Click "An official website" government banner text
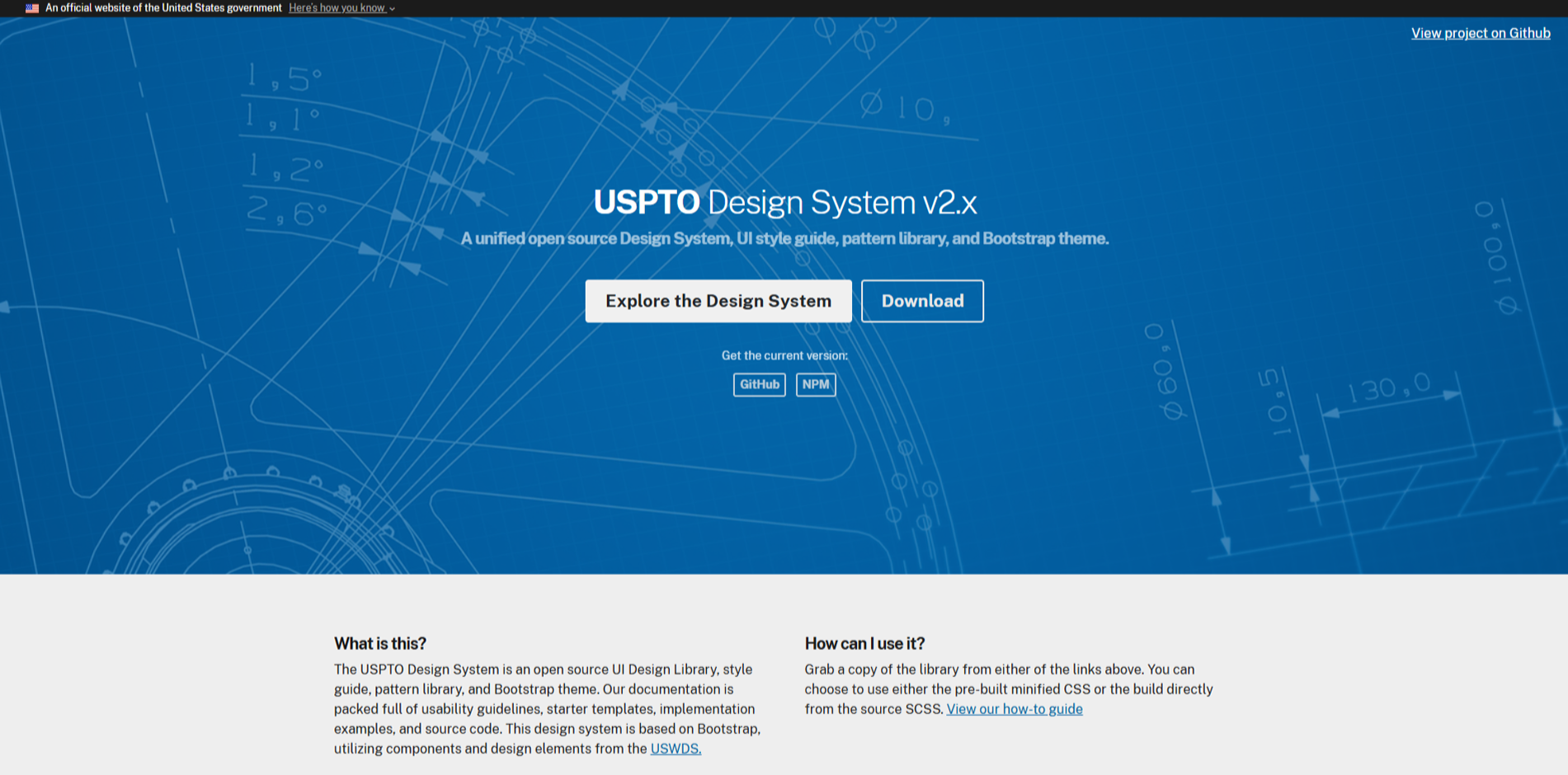This screenshot has height=775, width=1568. [163, 8]
